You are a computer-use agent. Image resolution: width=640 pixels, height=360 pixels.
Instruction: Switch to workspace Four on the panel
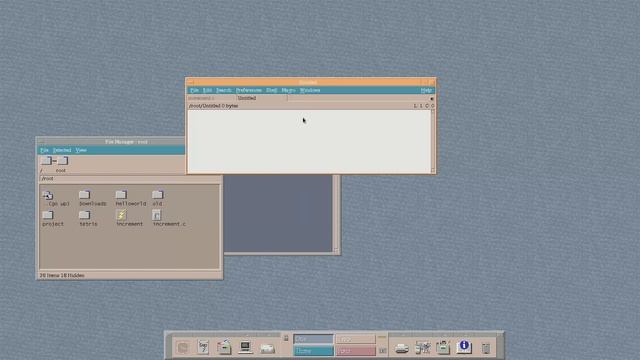[355, 351]
